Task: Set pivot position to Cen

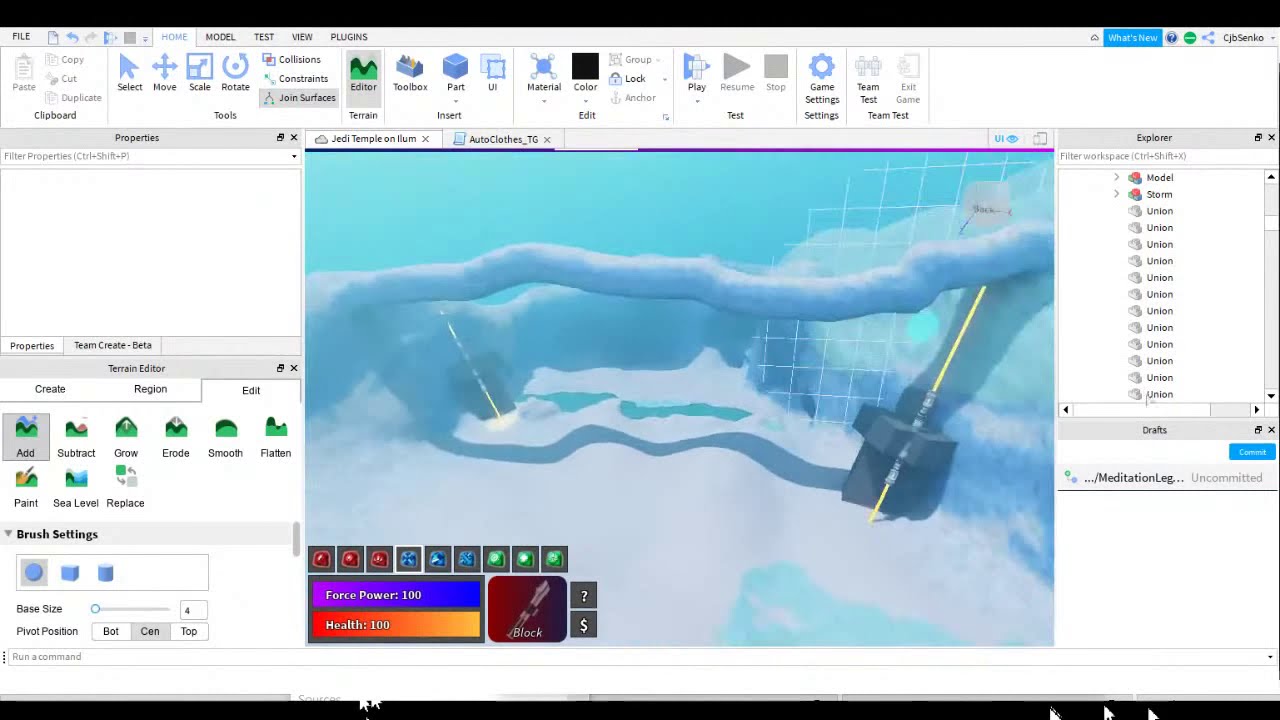Action: 150,631
